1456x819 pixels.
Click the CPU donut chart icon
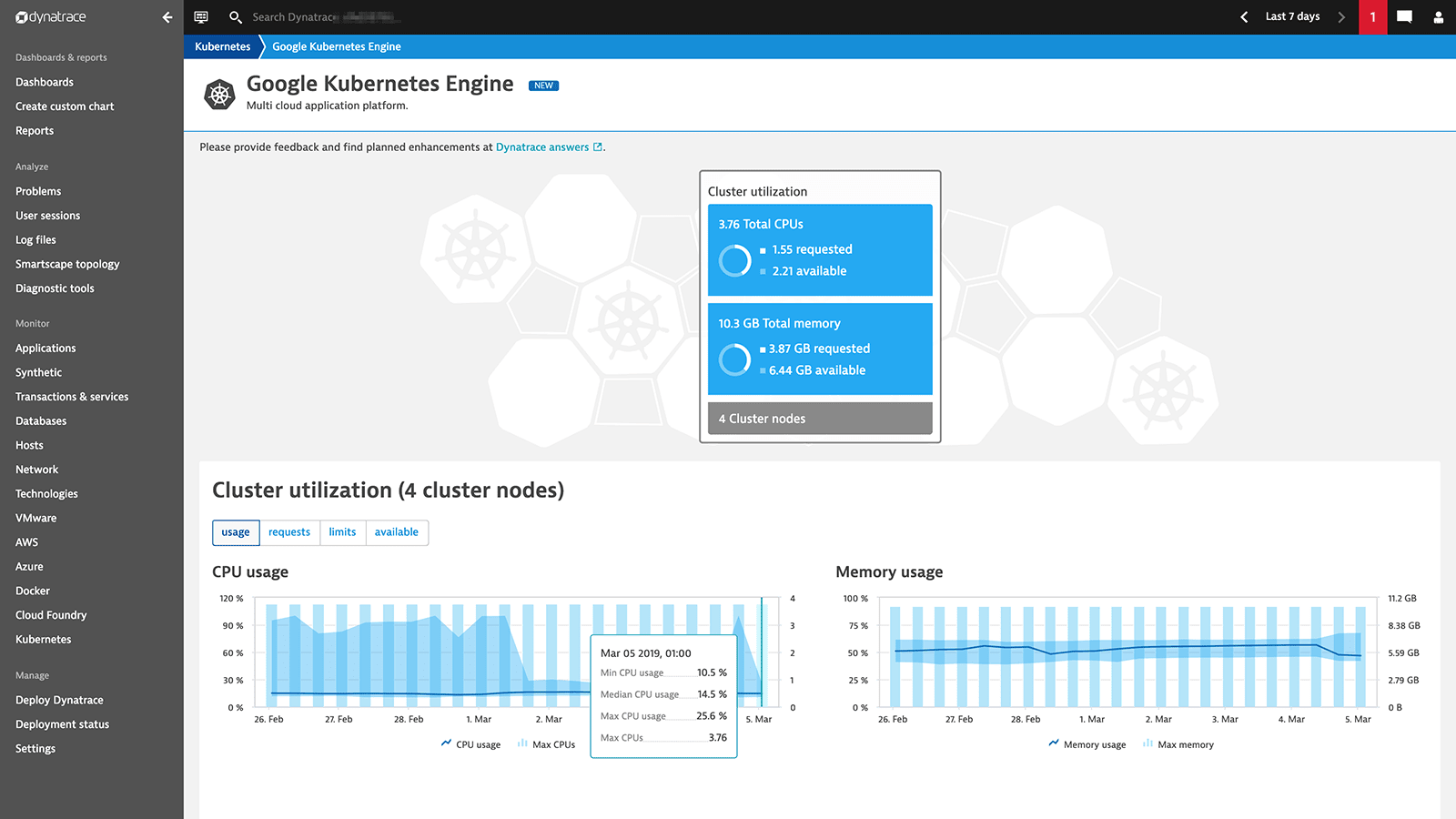point(734,260)
